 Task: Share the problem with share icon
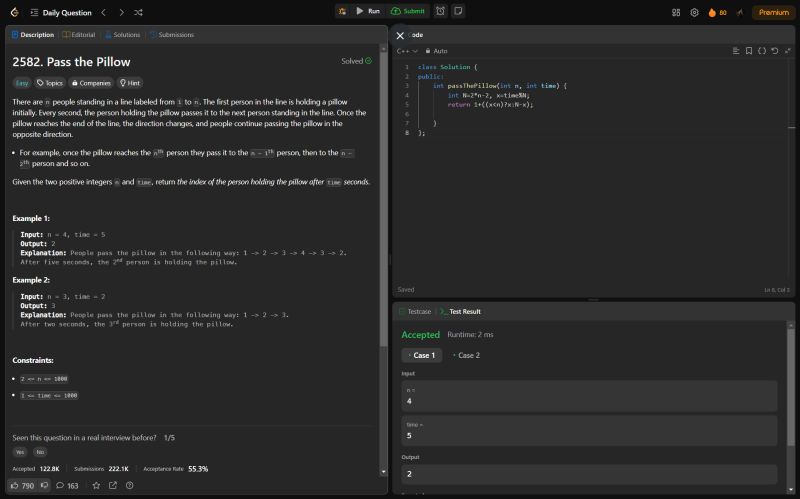113,486
